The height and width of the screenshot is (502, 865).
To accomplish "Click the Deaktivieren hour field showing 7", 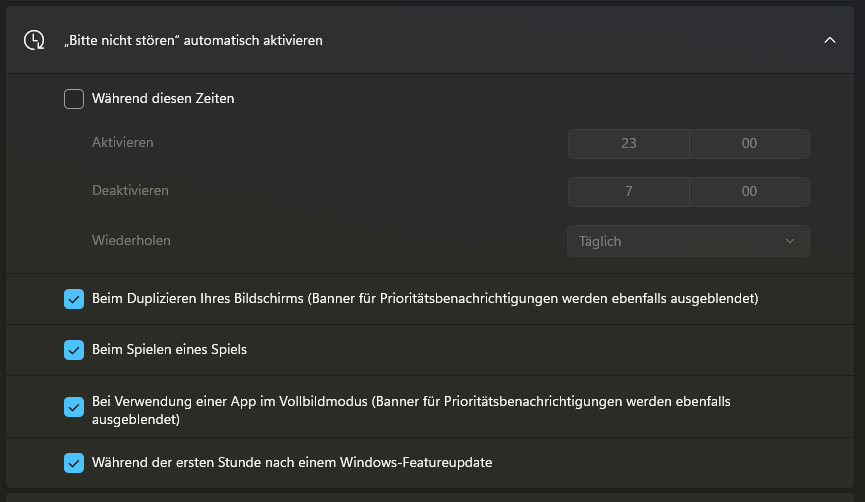I will (628, 191).
